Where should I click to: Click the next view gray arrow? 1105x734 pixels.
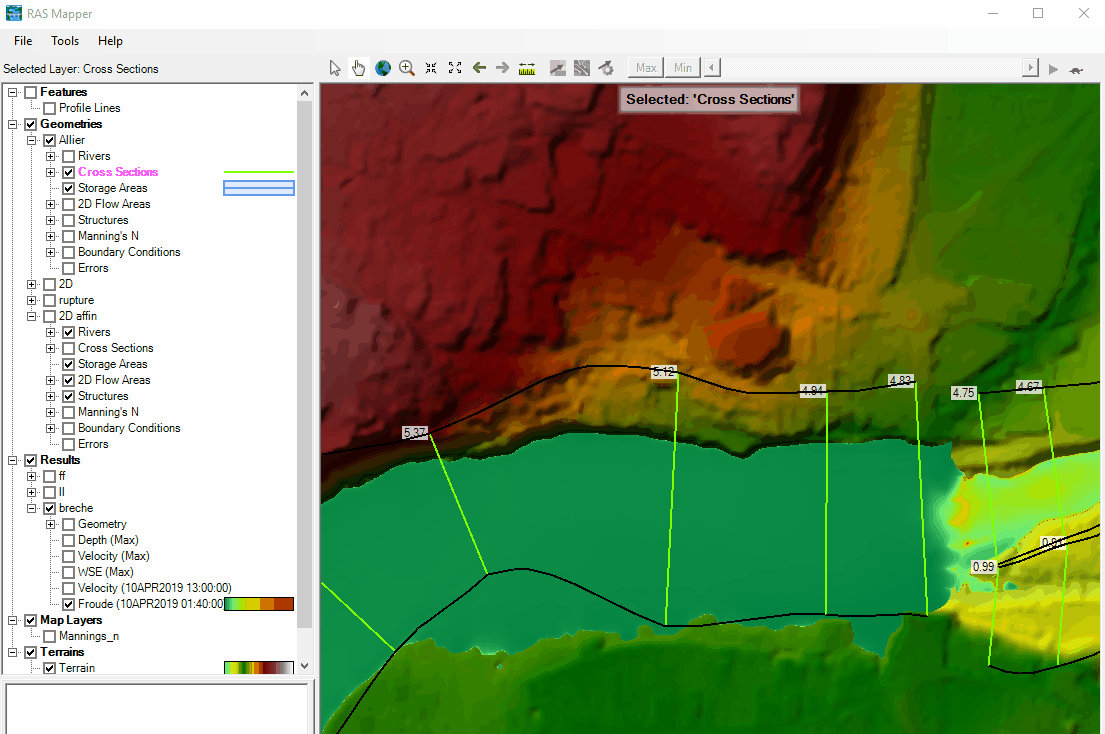(503, 68)
